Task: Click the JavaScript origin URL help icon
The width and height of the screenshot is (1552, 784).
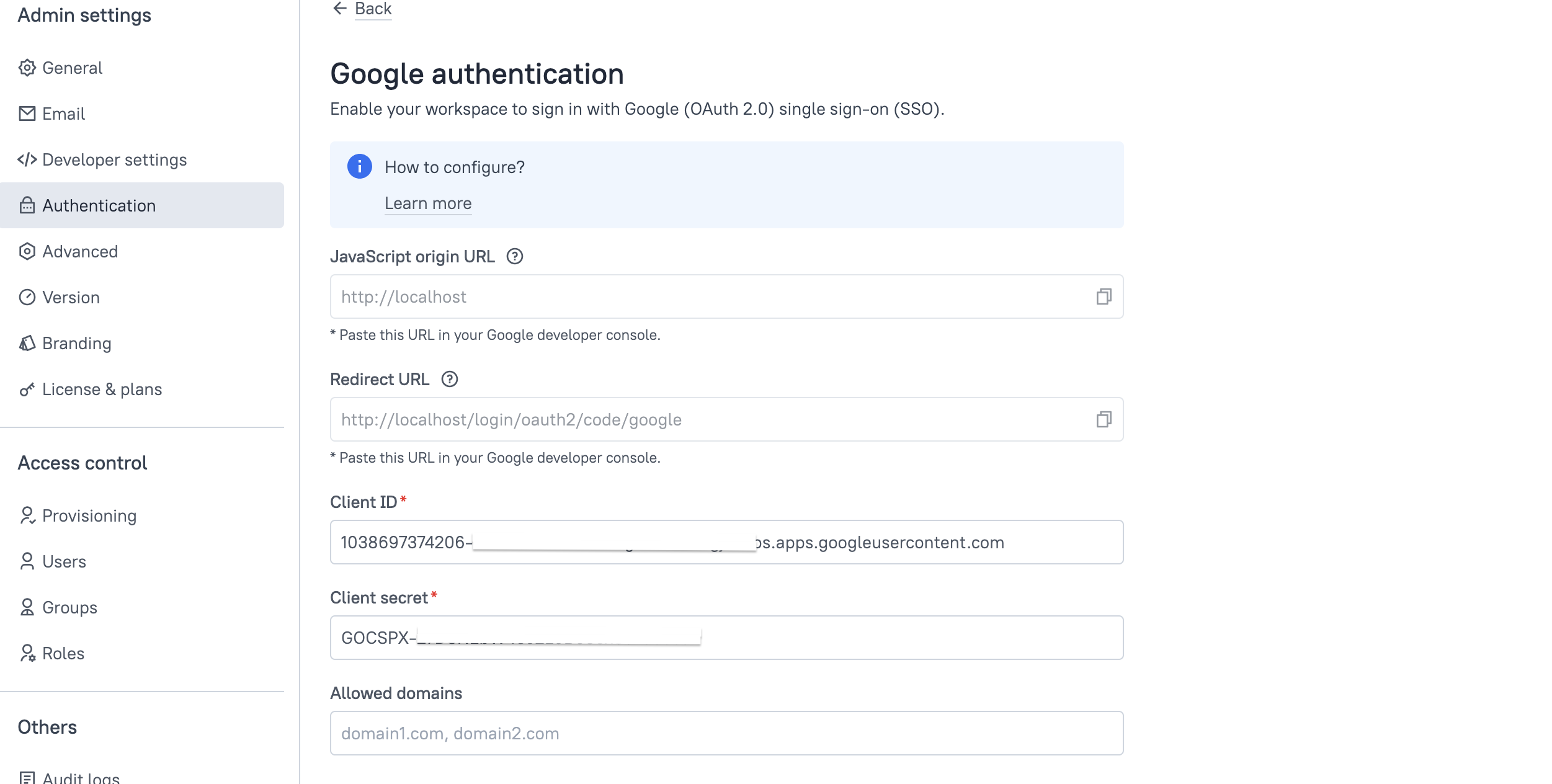Action: [x=515, y=256]
